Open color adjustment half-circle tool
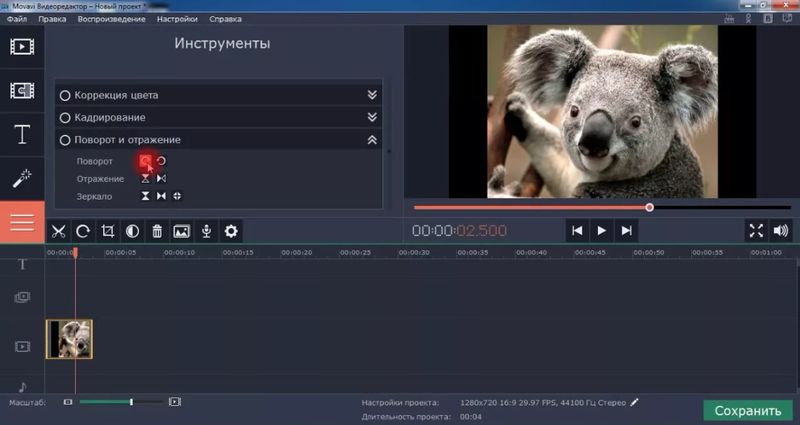This screenshot has width=800, height=425. point(132,231)
